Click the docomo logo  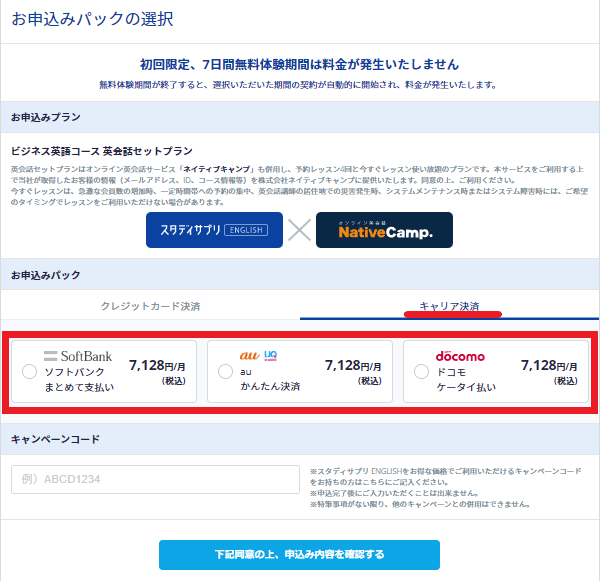tap(460, 356)
